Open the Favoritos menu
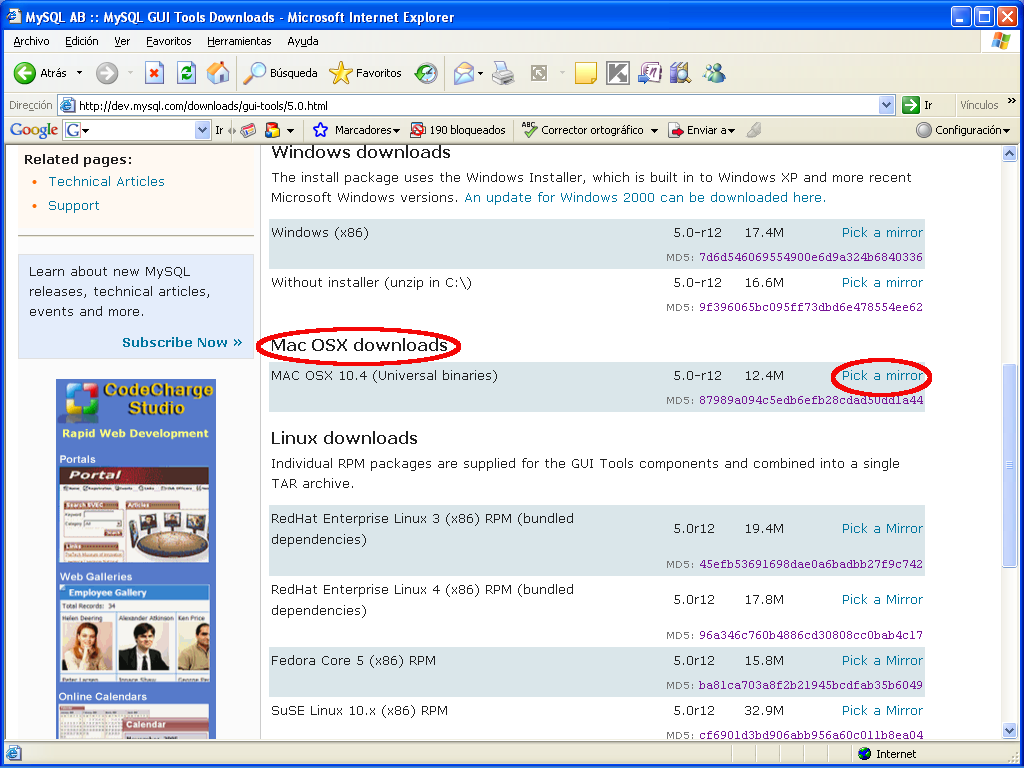The width and height of the screenshot is (1024, 768). [x=168, y=41]
